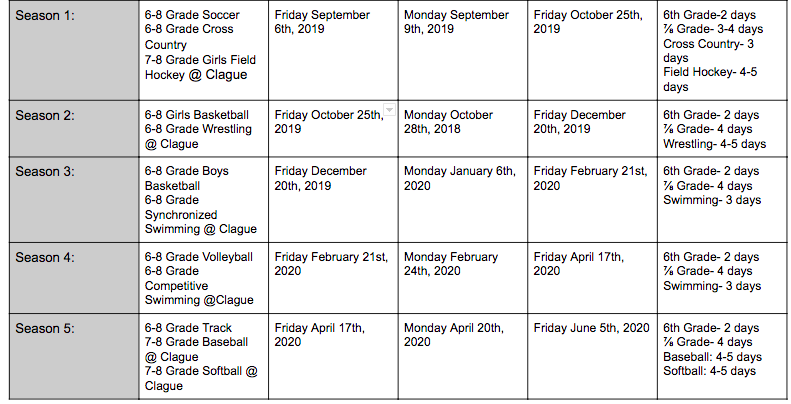Select the Friday September 6th, 2019 cell
The image size is (791, 404).
tap(333, 50)
